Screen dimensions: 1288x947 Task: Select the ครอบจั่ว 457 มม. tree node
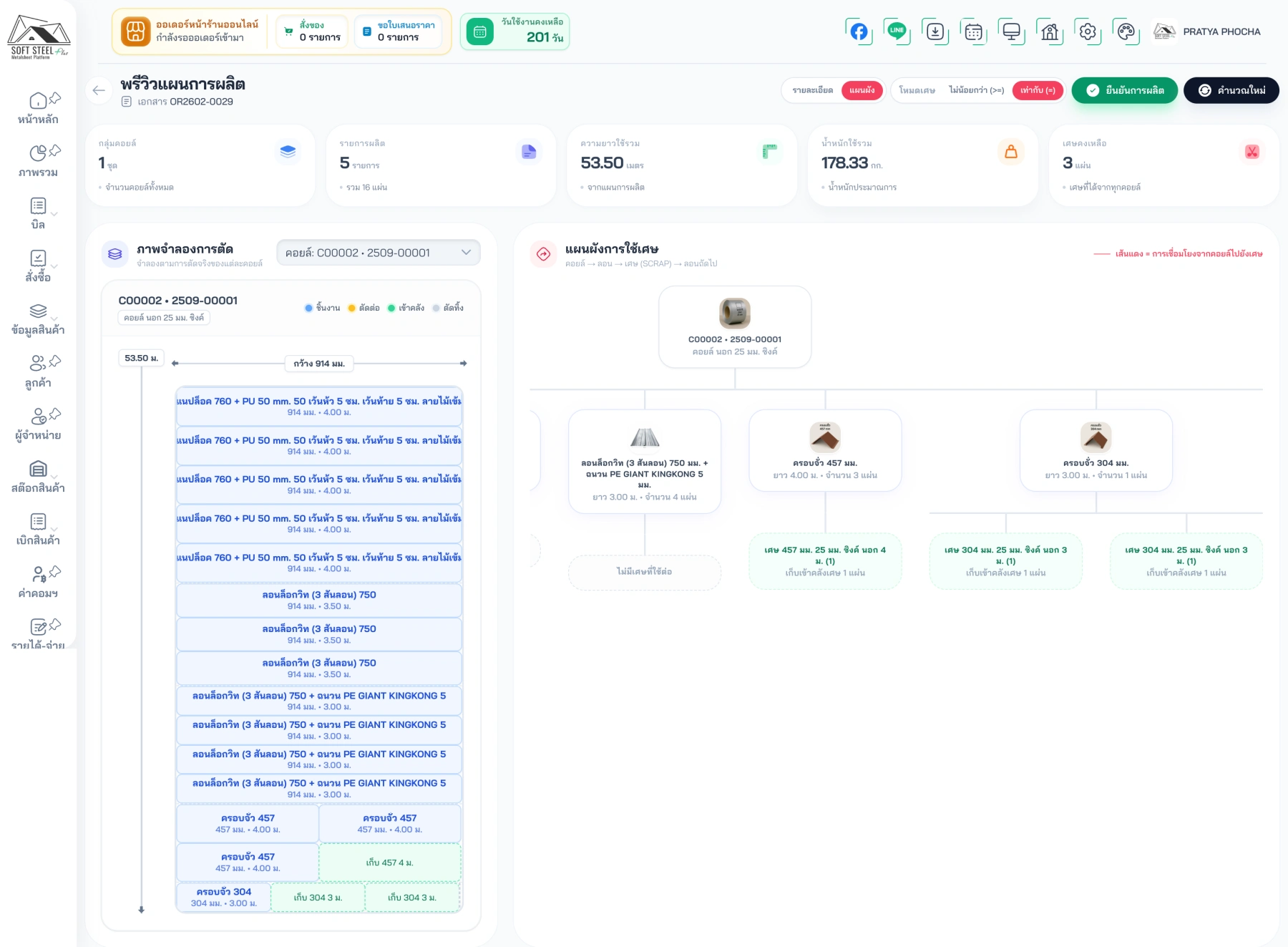click(825, 450)
